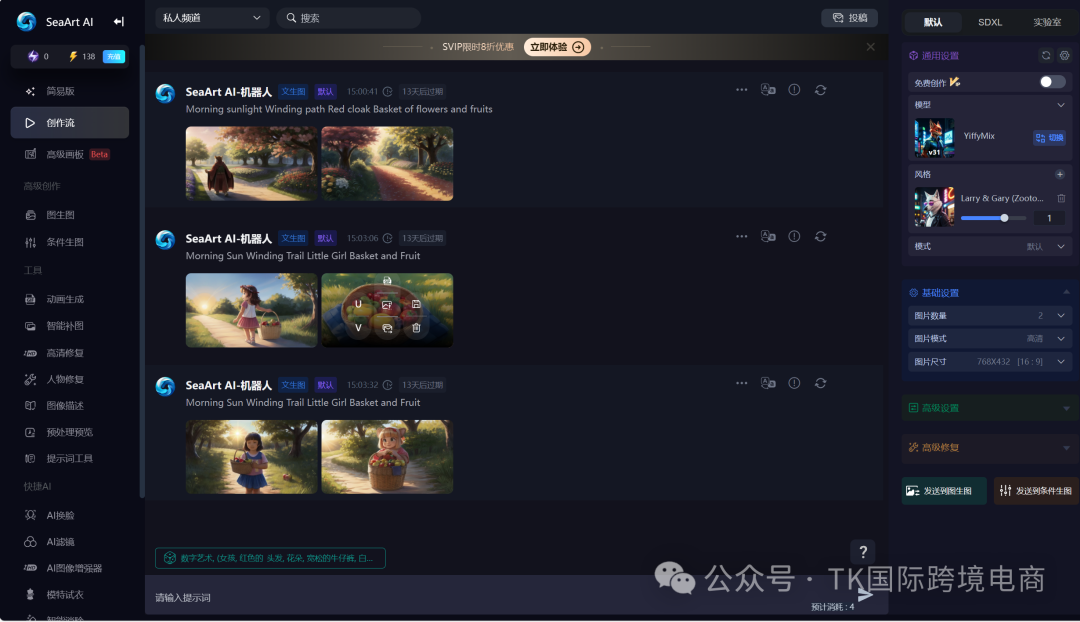Click the 搜索 search field
Screen dimensions: 1080x622
pyautogui.click(x=348, y=18)
